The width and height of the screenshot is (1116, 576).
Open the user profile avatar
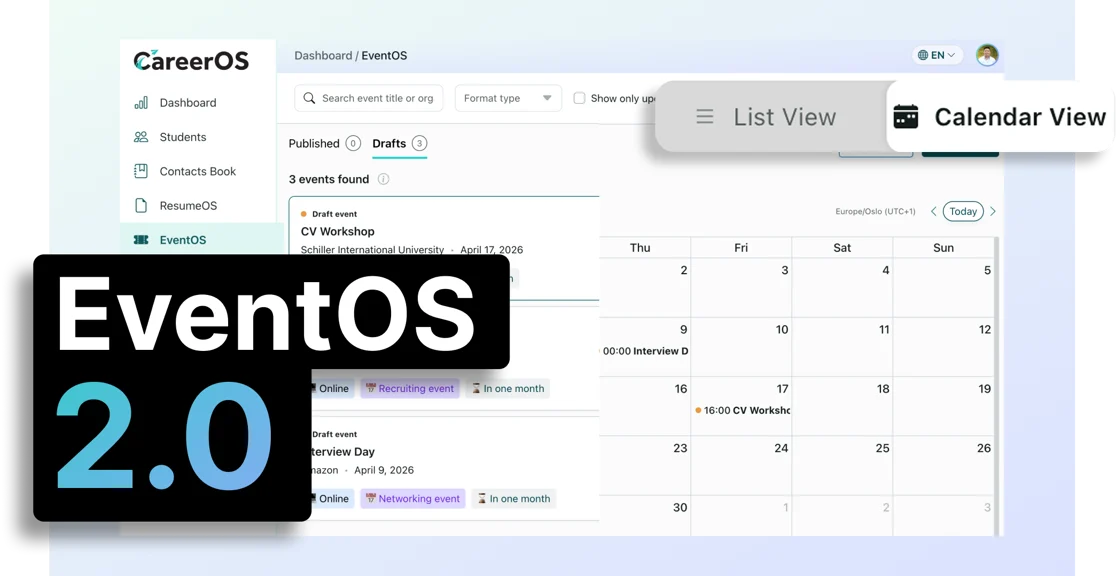pyautogui.click(x=987, y=55)
